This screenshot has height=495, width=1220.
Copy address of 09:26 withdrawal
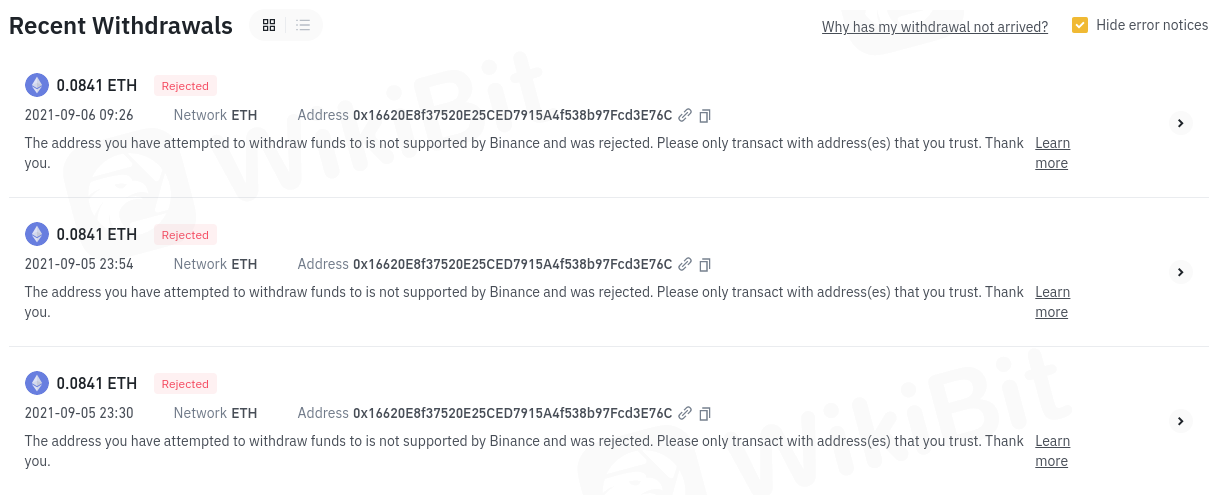[705, 116]
